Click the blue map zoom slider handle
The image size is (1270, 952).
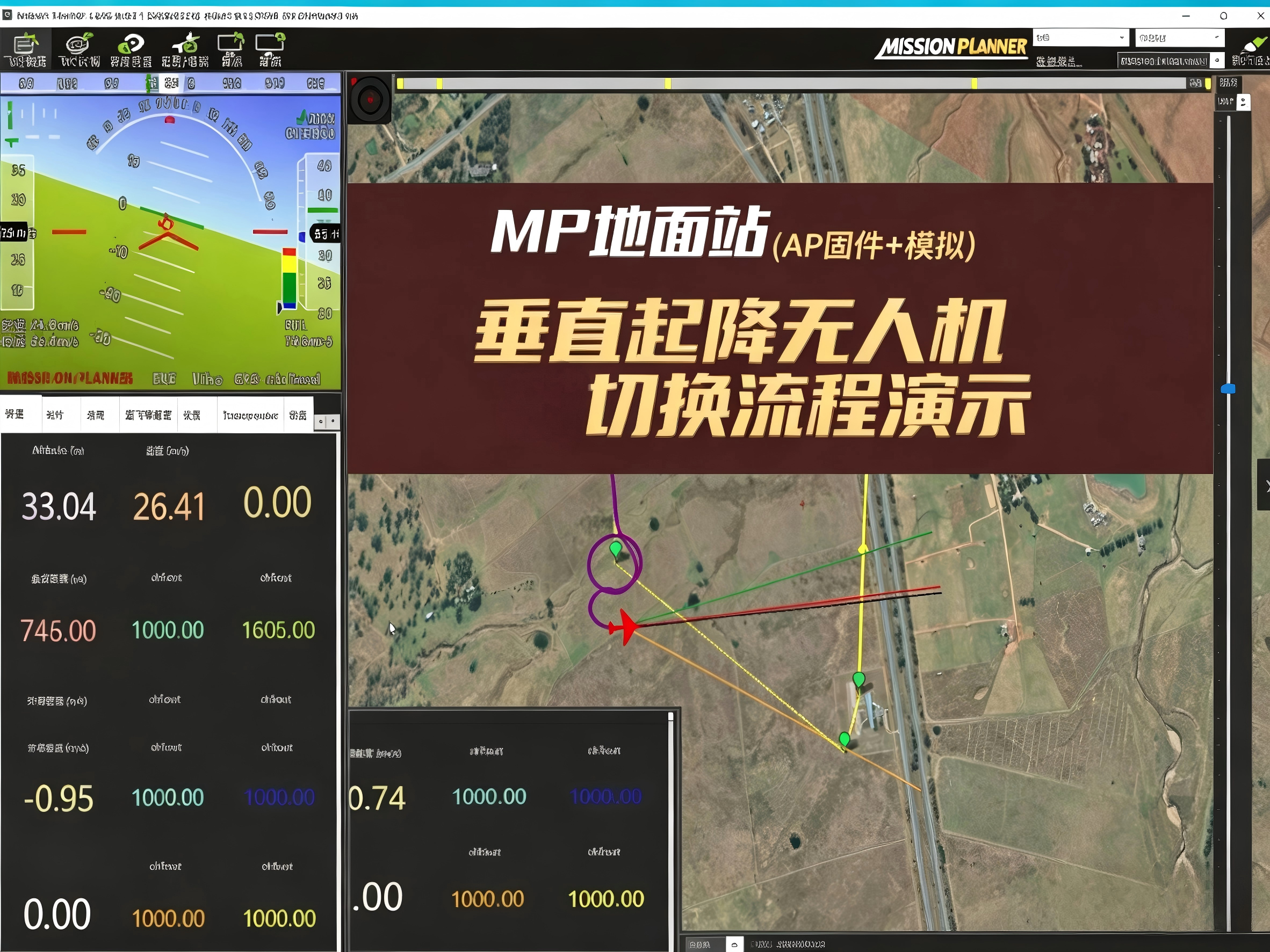pyautogui.click(x=1228, y=389)
